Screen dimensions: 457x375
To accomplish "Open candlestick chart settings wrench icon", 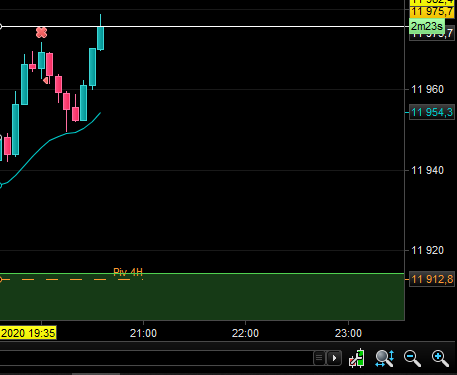I will (x=356, y=358).
